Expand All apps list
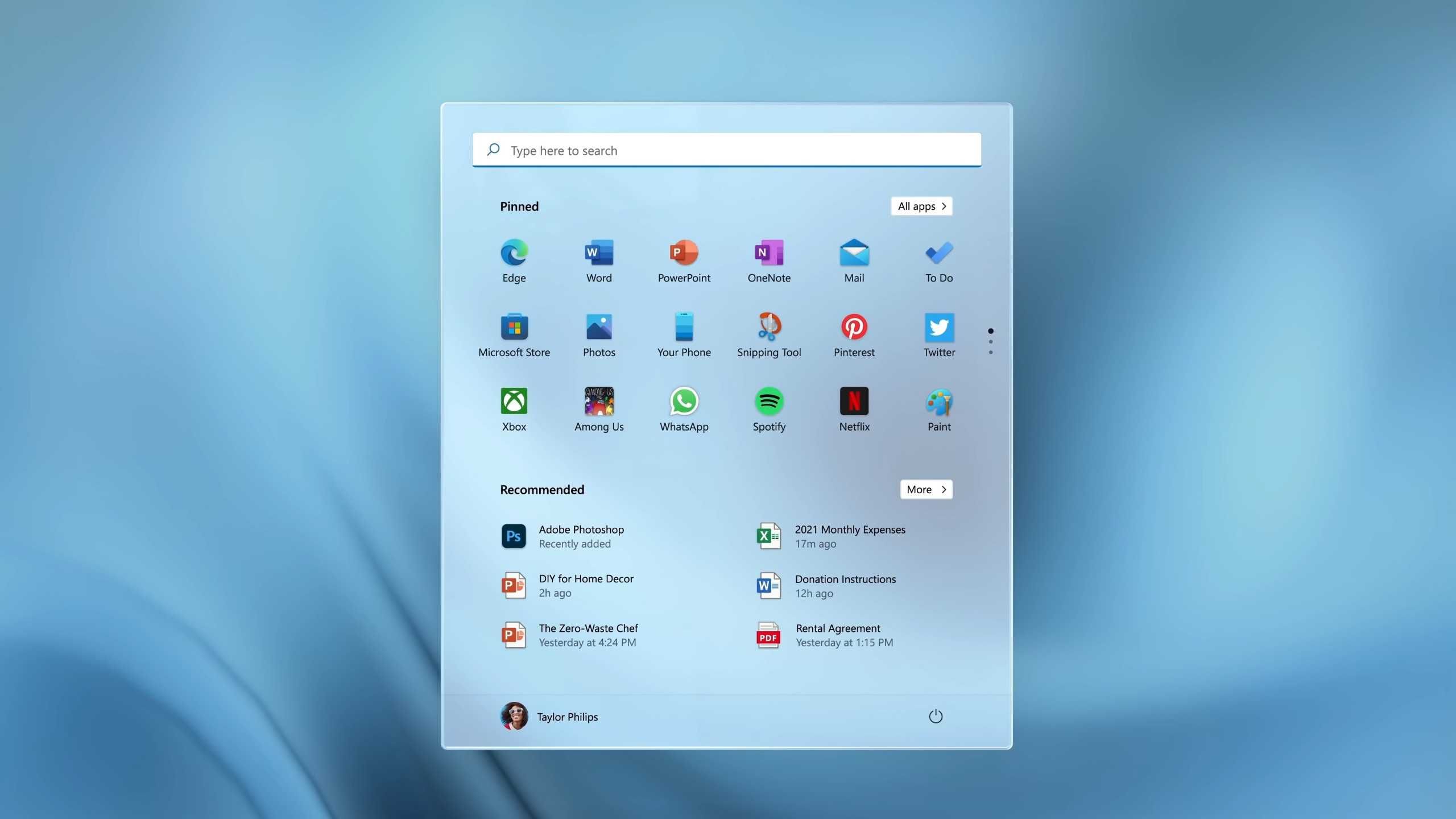Viewport: 1456px width, 819px height. (920, 206)
